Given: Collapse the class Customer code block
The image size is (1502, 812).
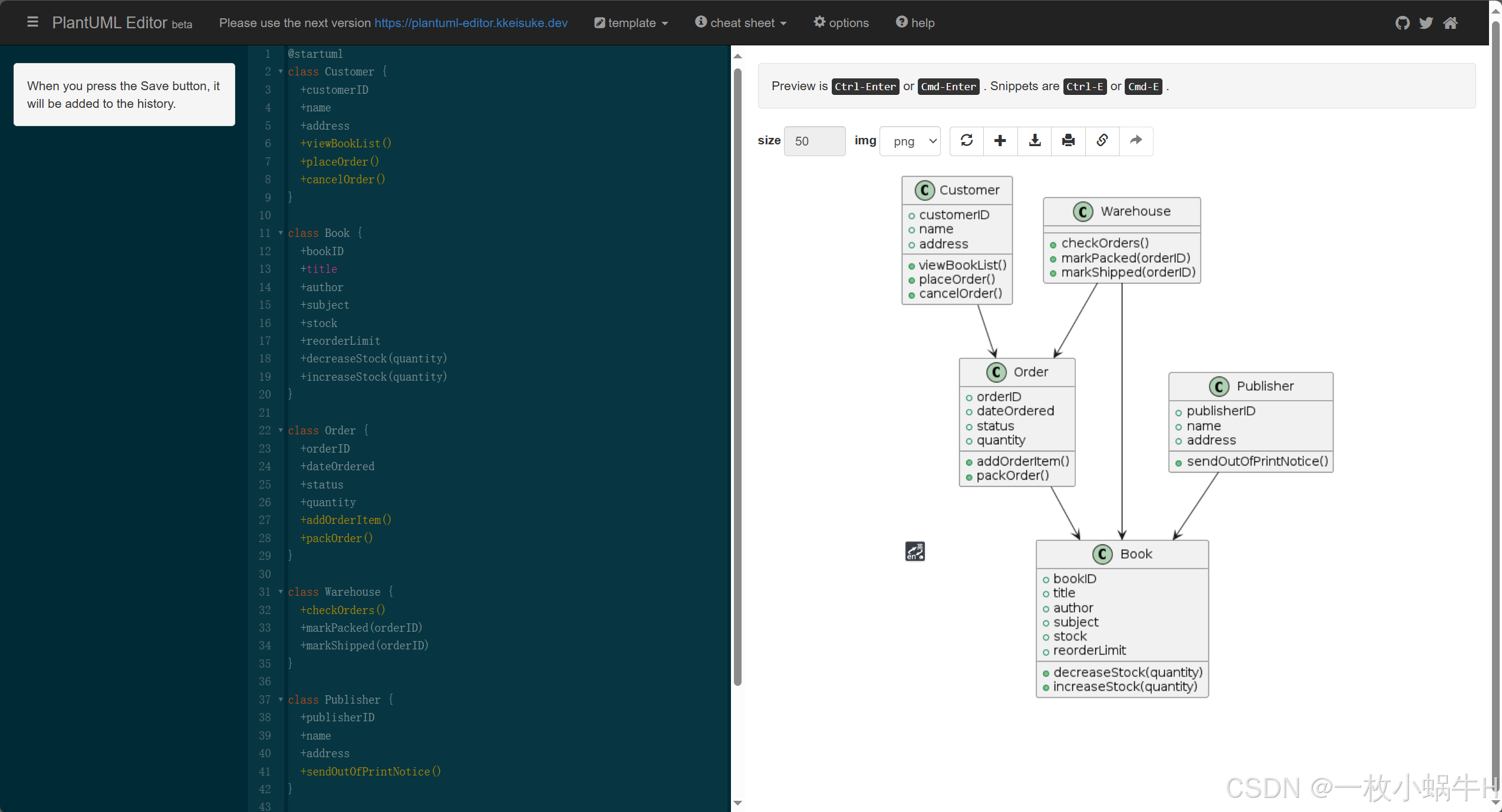Looking at the screenshot, I should pos(281,71).
